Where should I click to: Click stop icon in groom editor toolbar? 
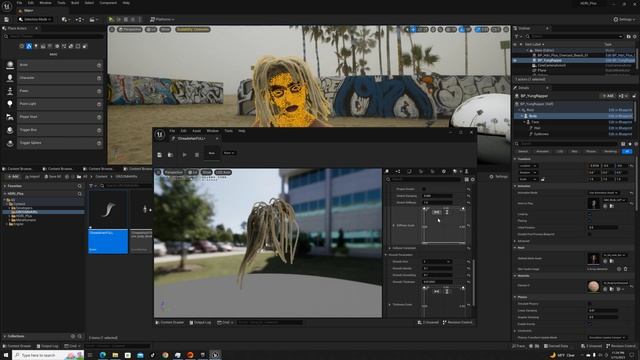click(197, 155)
